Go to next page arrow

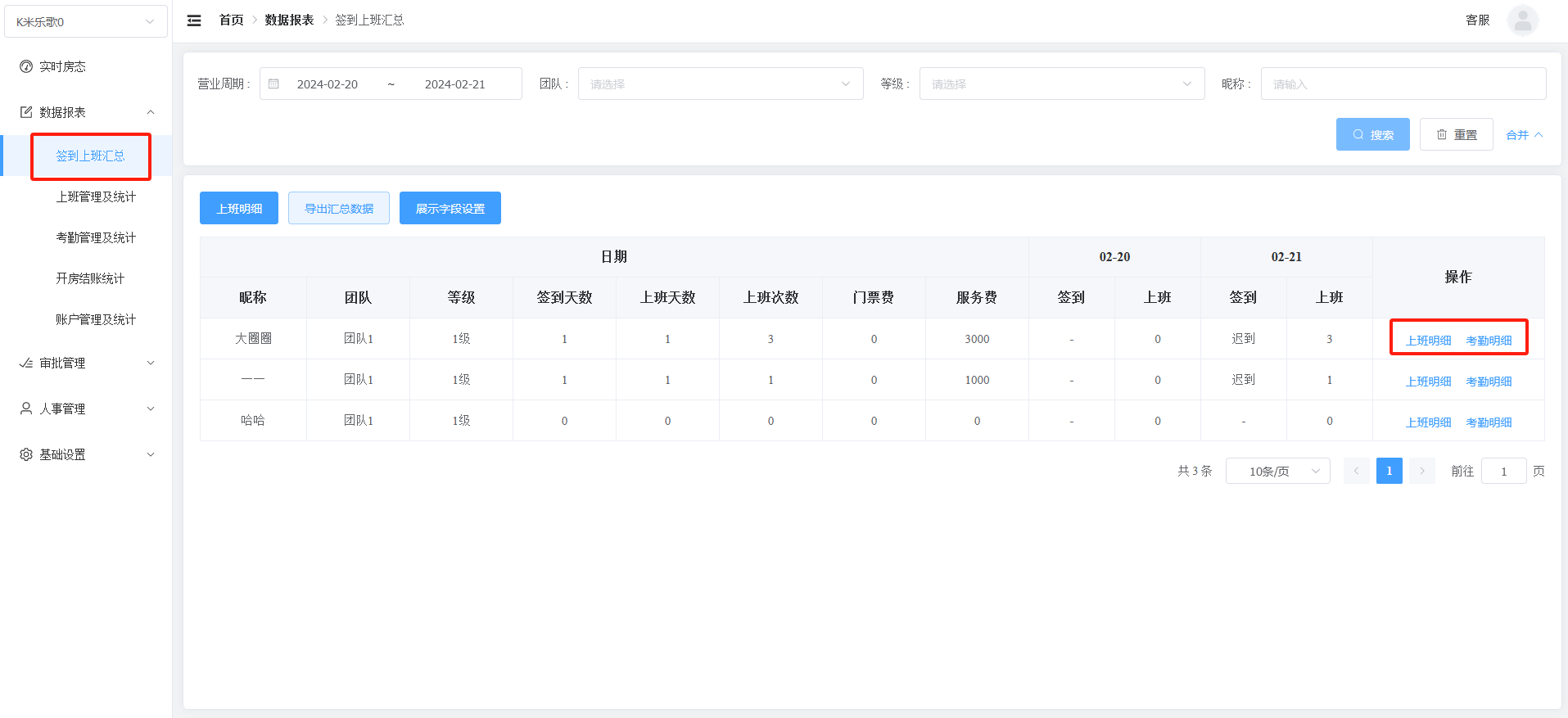coord(1422,471)
